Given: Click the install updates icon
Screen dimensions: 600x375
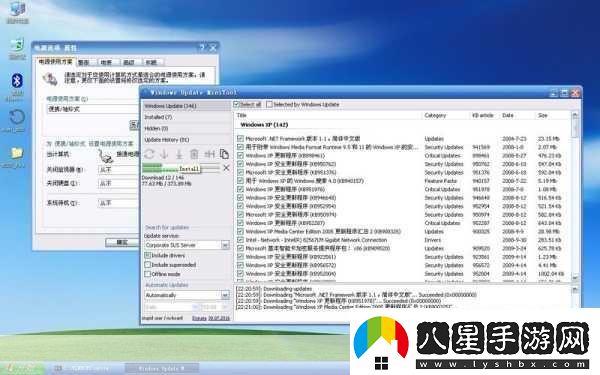Looking at the screenshot, I should pos(179,154).
